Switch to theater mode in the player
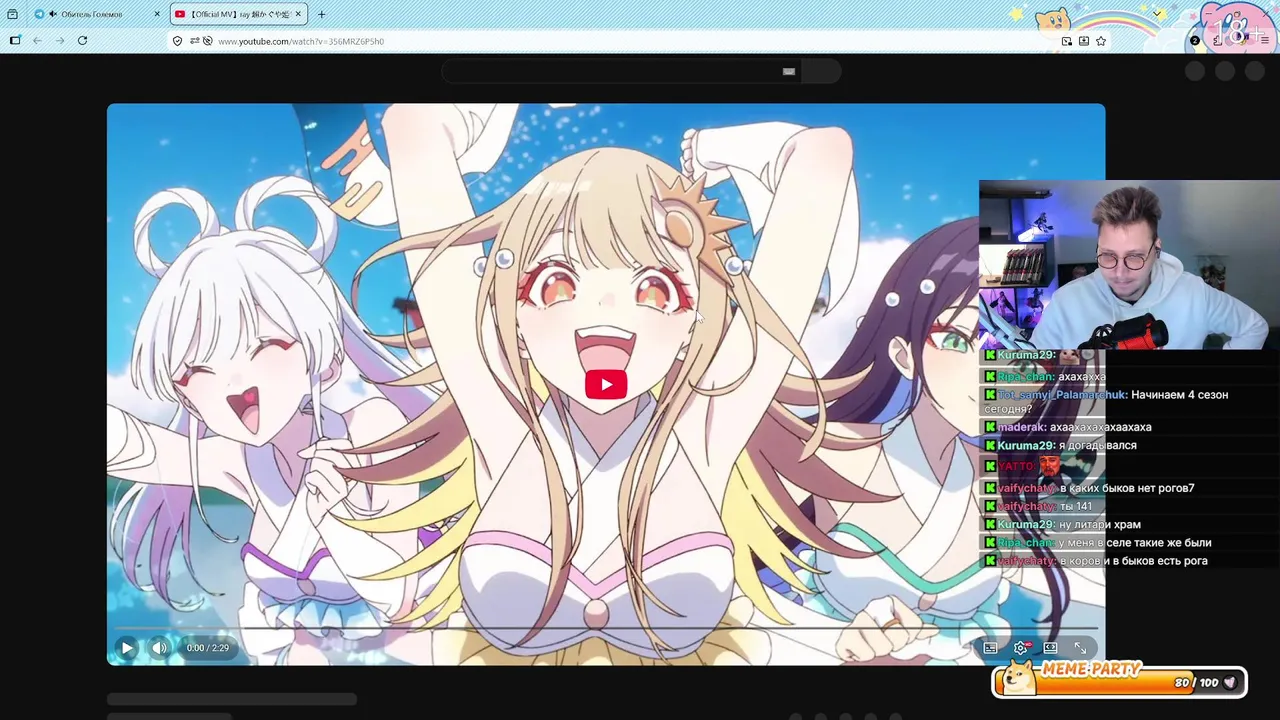1280x720 pixels. [1050, 648]
